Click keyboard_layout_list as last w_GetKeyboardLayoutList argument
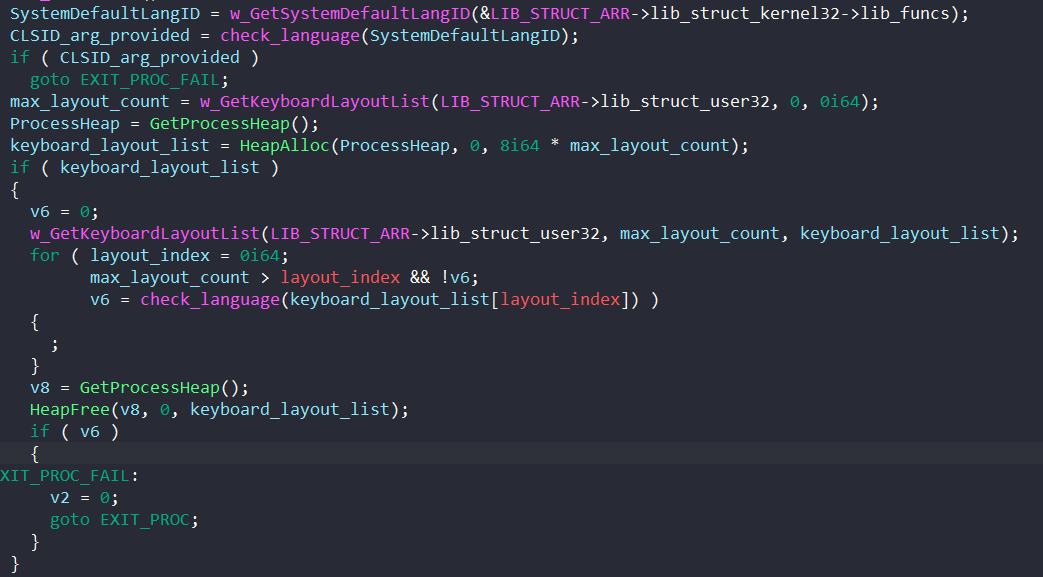 pyautogui.click(x=899, y=234)
